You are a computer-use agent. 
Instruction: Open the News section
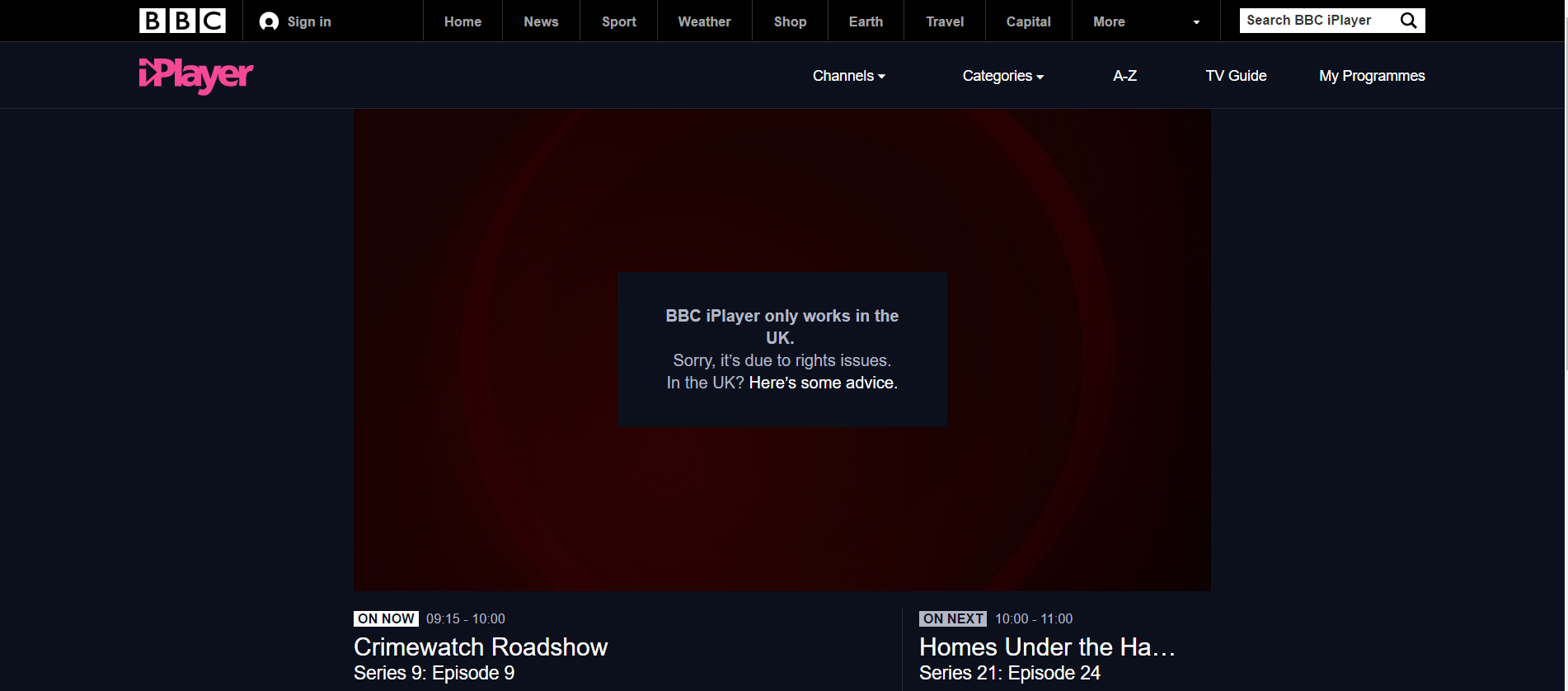(541, 21)
